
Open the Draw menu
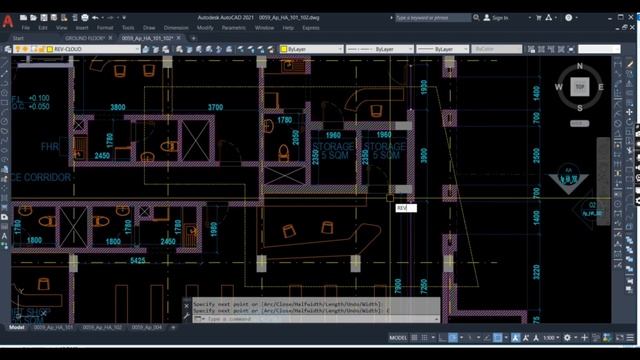point(149,28)
